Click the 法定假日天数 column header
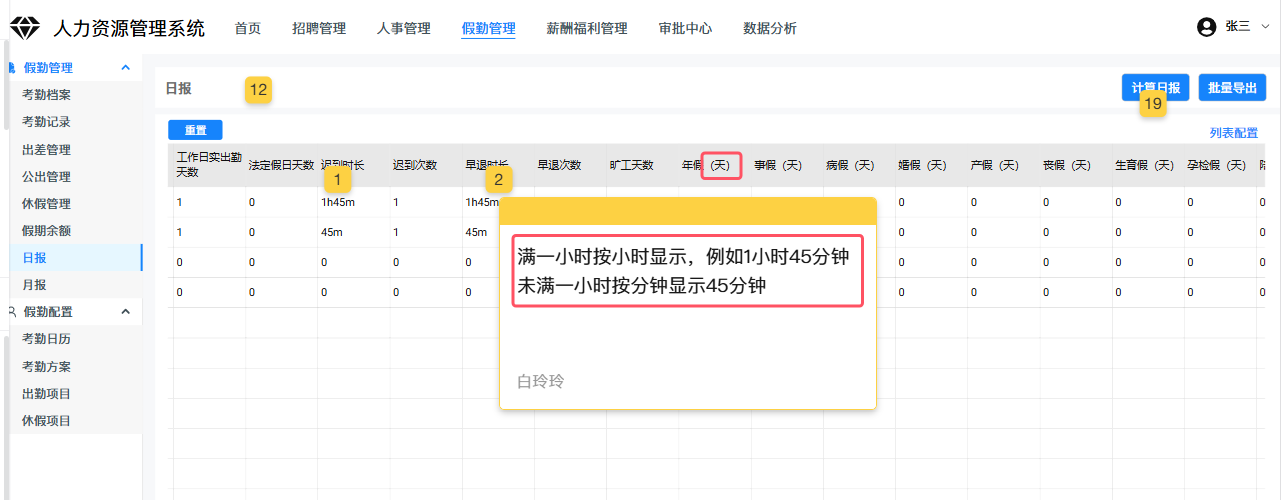Viewport: 1281px width, 500px height. 281,165
